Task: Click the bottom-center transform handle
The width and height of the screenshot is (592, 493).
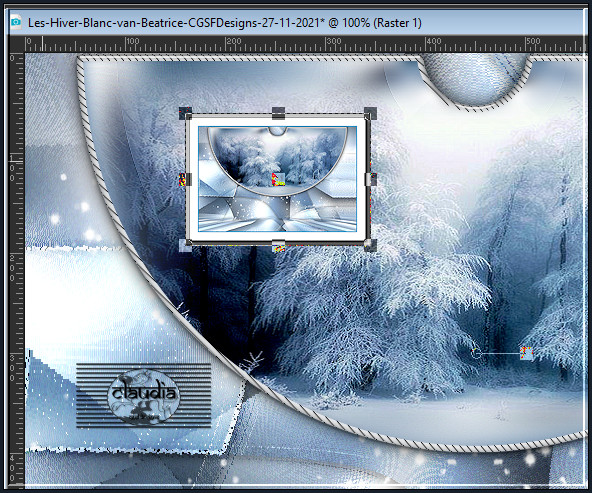Action: (x=278, y=246)
